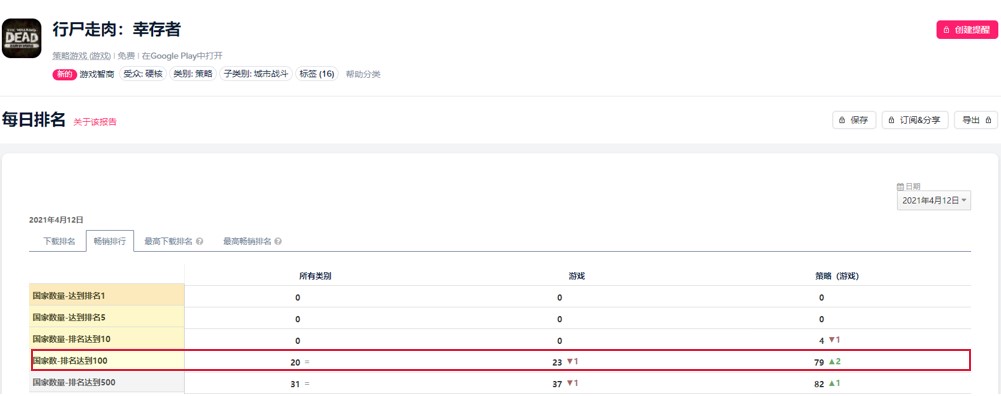Click the 创建提醒 button
1001x396 pixels.
tap(967, 30)
